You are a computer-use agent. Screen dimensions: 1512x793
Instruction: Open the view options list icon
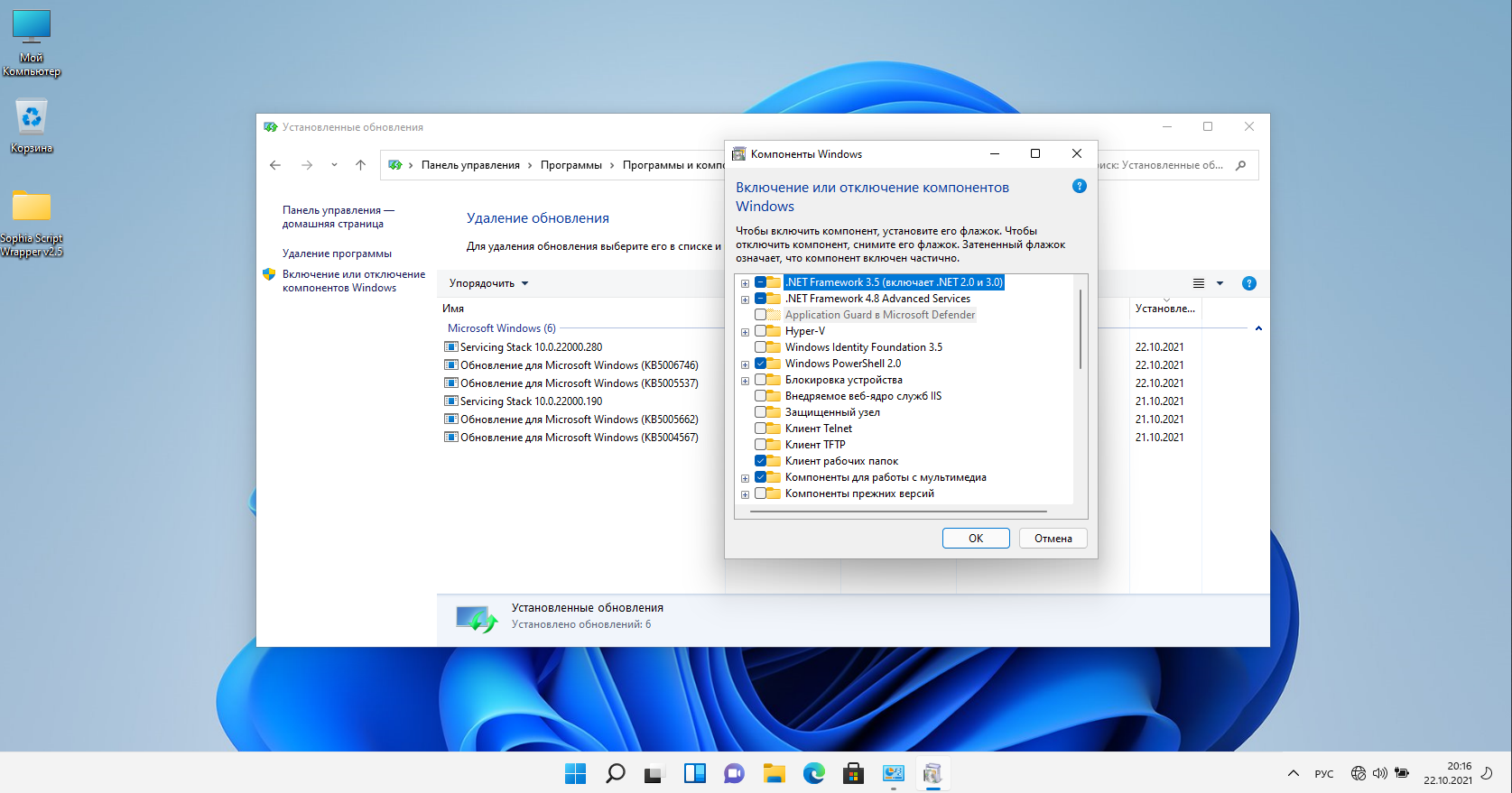click(x=1199, y=283)
